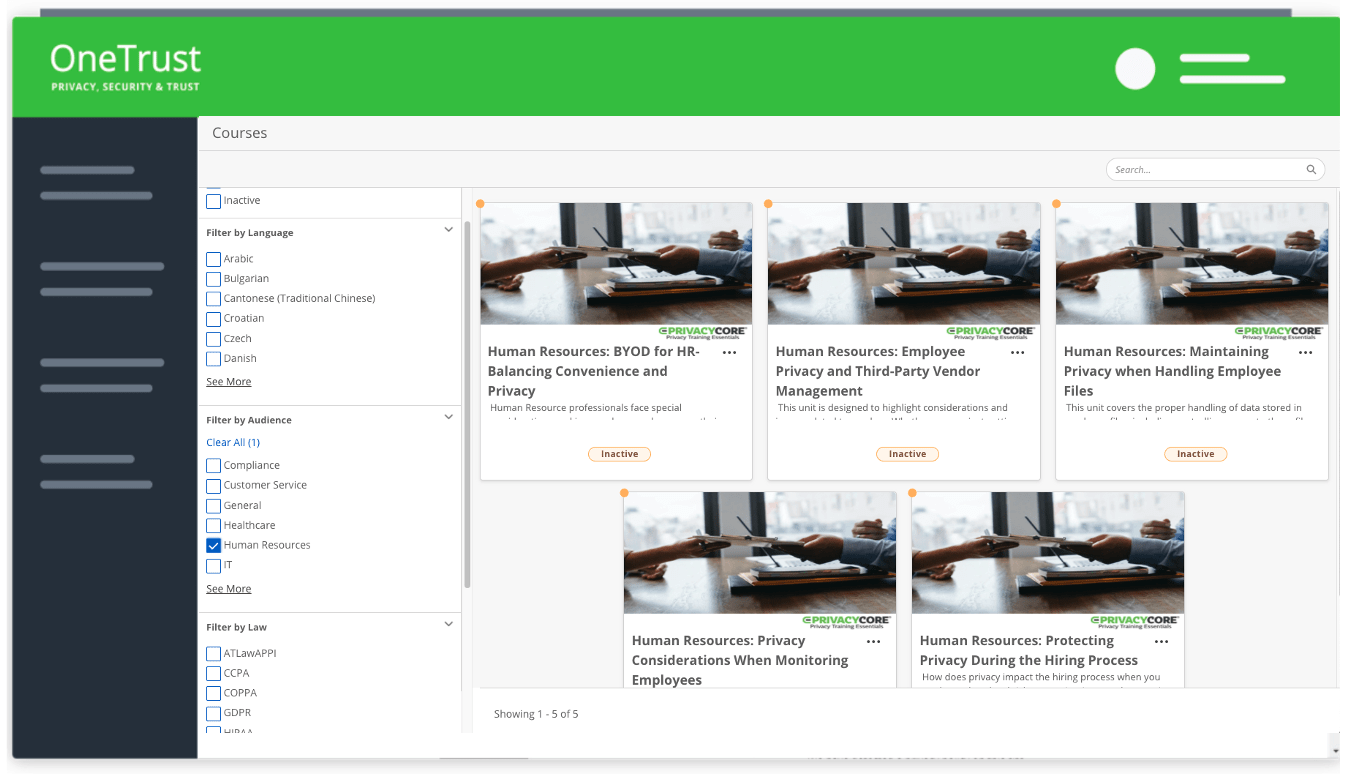
Task: Tick the Danish language filter
Action: coord(213,359)
